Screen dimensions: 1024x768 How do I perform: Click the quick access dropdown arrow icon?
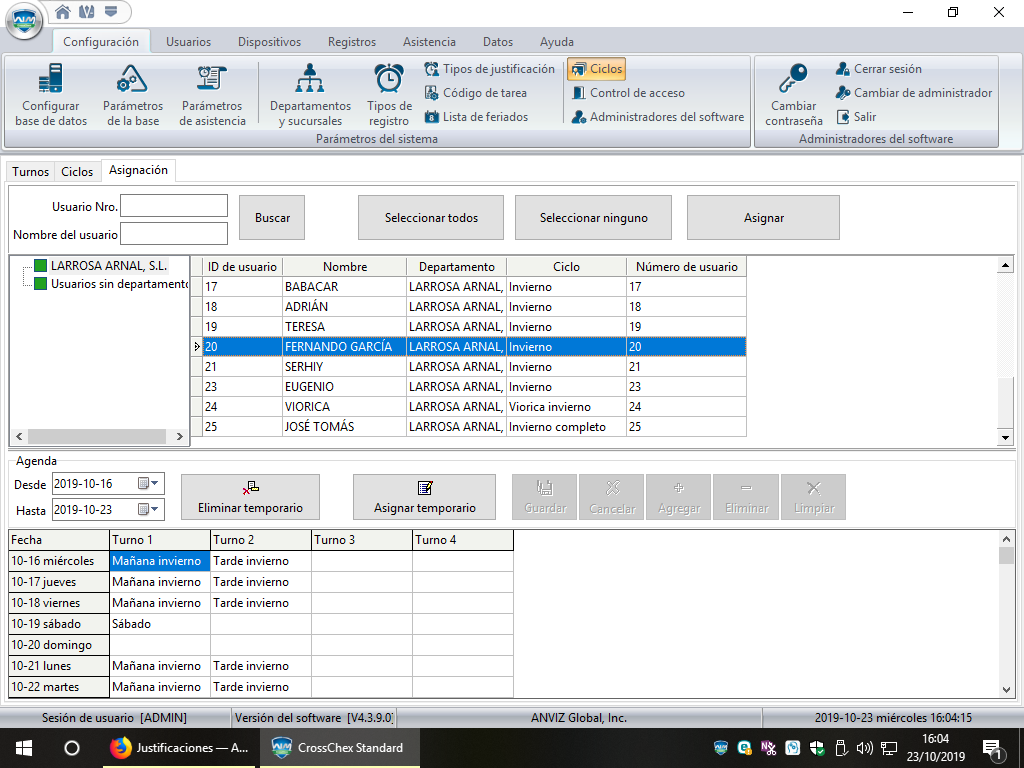(x=110, y=12)
